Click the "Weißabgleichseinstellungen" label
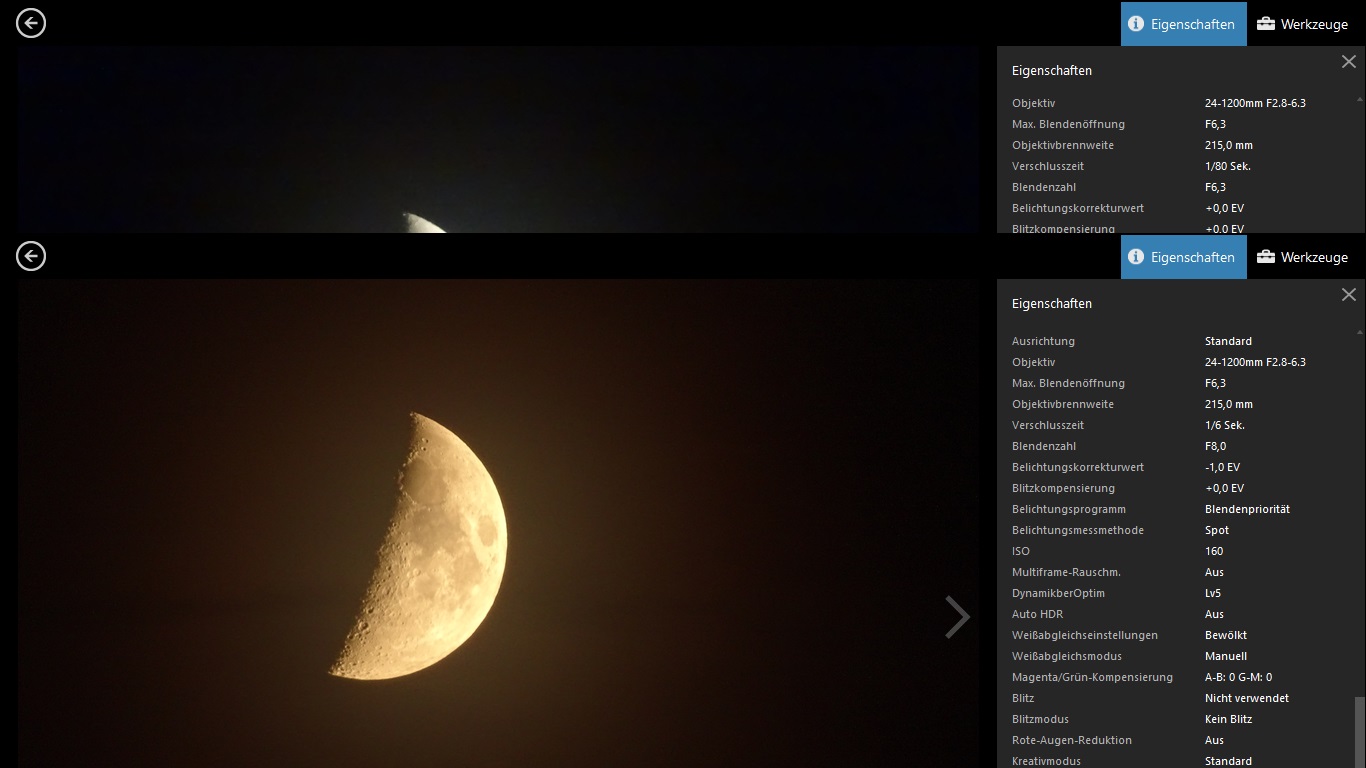 (x=1085, y=635)
